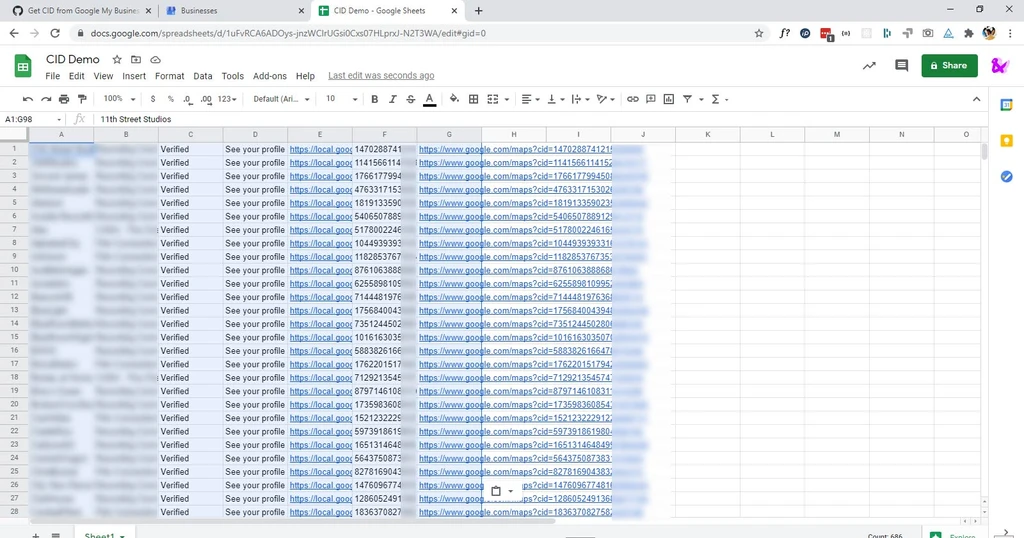Create a filter
This screenshot has height=538, width=1024.
[688, 99]
